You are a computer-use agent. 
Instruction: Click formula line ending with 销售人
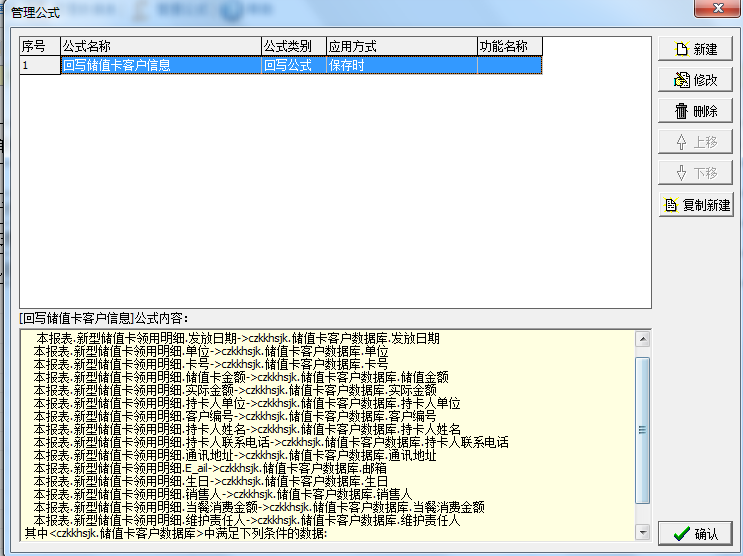pos(223,494)
